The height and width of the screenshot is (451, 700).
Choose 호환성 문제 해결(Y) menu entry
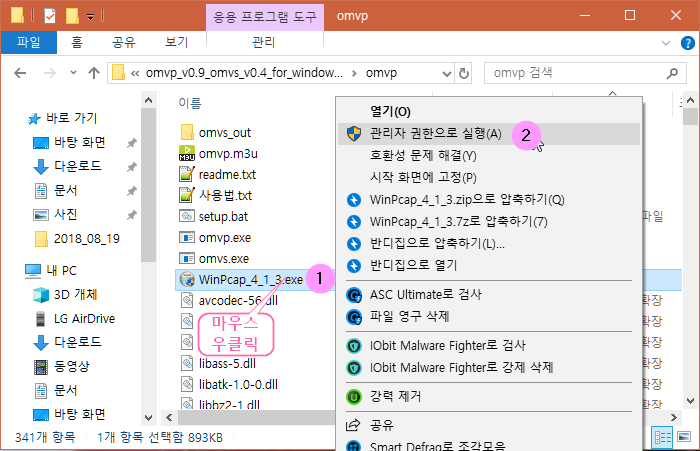(x=489, y=155)
